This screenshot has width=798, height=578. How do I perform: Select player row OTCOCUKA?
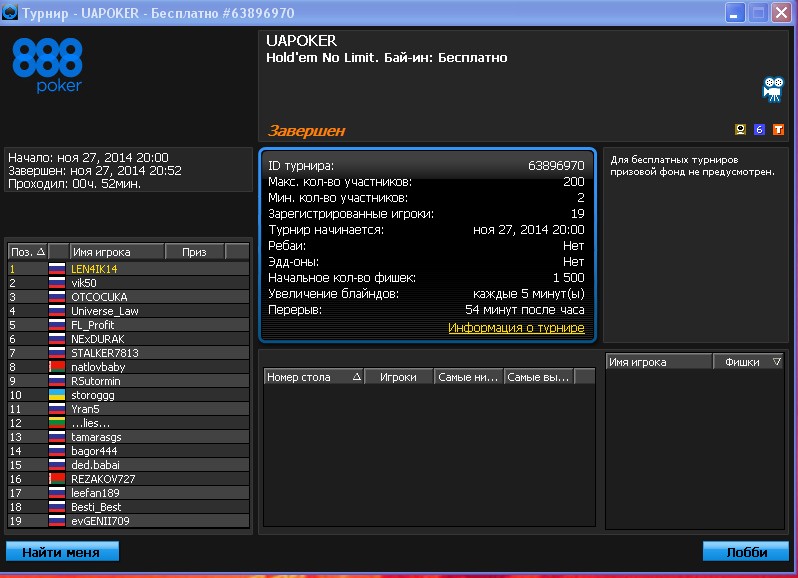click(129, 297)
